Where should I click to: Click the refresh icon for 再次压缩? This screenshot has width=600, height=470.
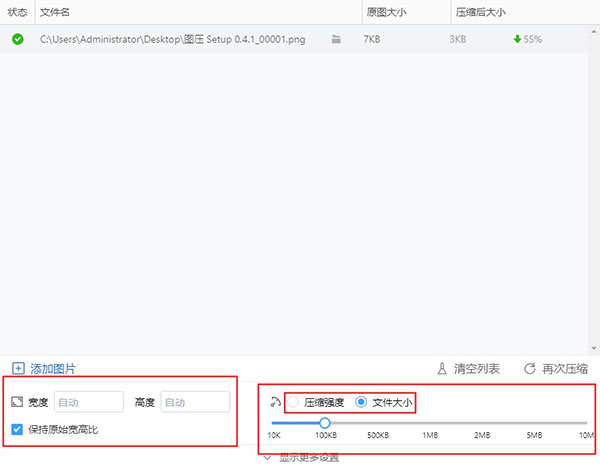[529, 369]
